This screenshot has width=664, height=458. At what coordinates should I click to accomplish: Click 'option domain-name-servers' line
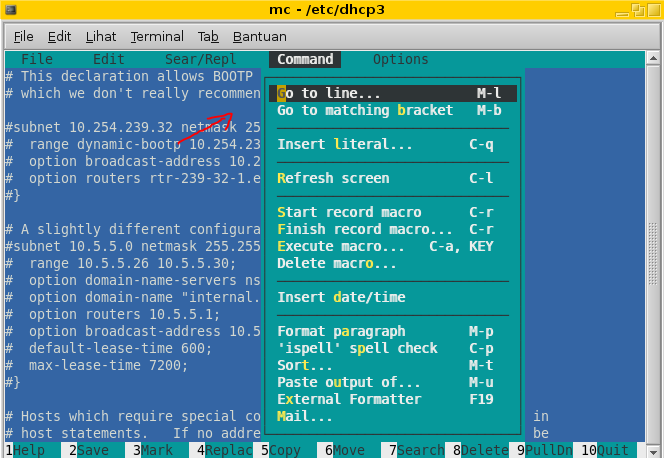(x=133, y=280)
